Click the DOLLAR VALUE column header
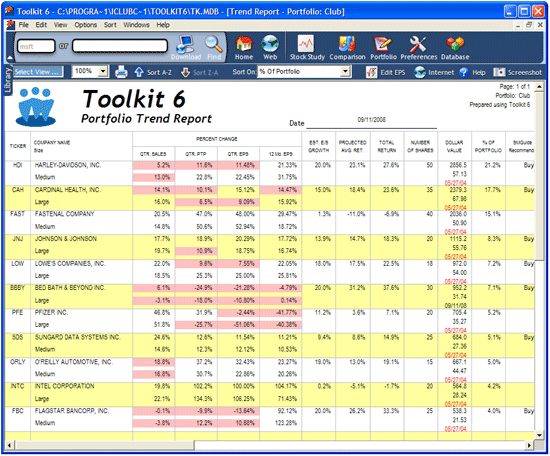This screenshot has width=550, height=456. [454, 146]
